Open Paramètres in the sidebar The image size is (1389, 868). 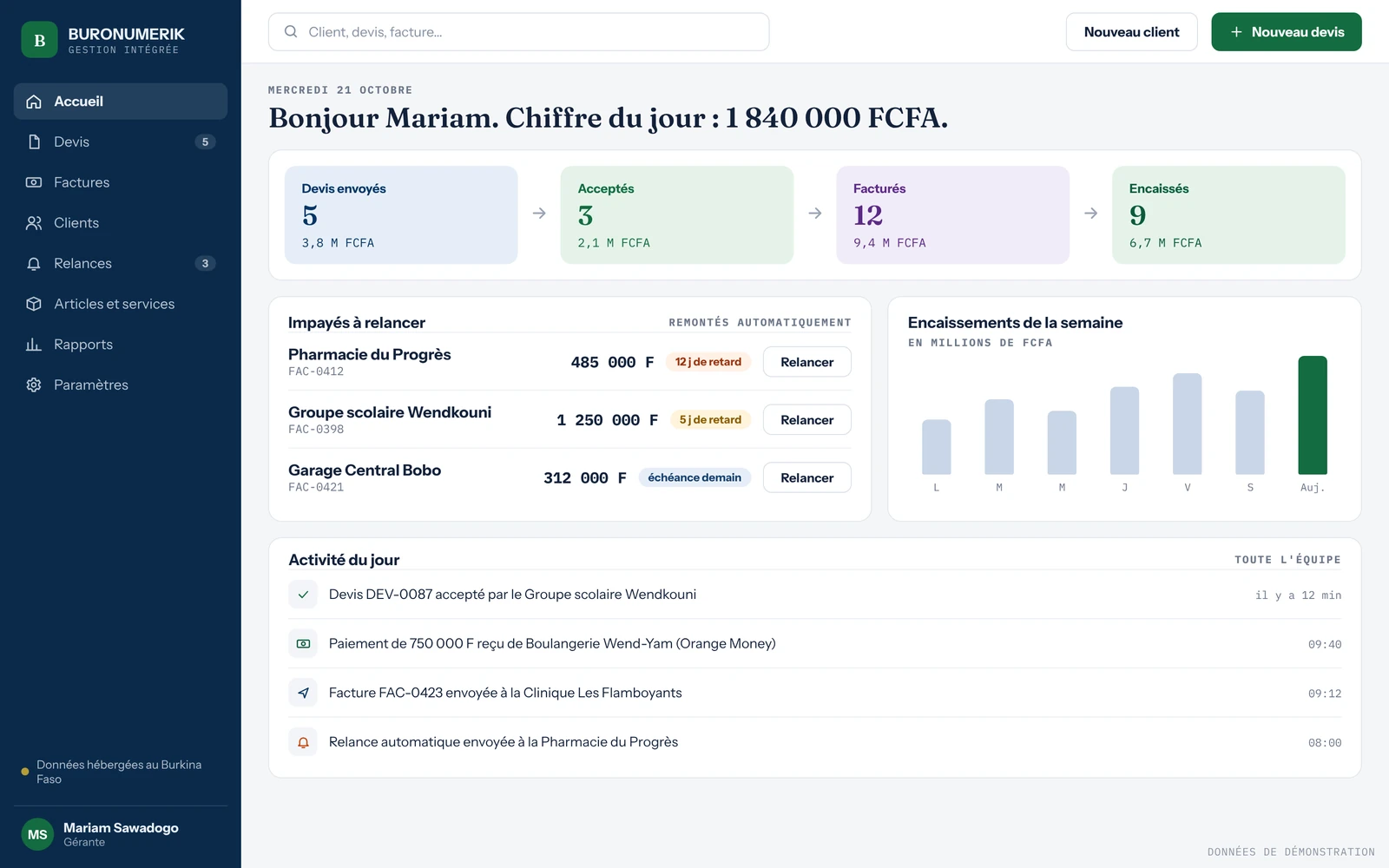click(121, 385)
